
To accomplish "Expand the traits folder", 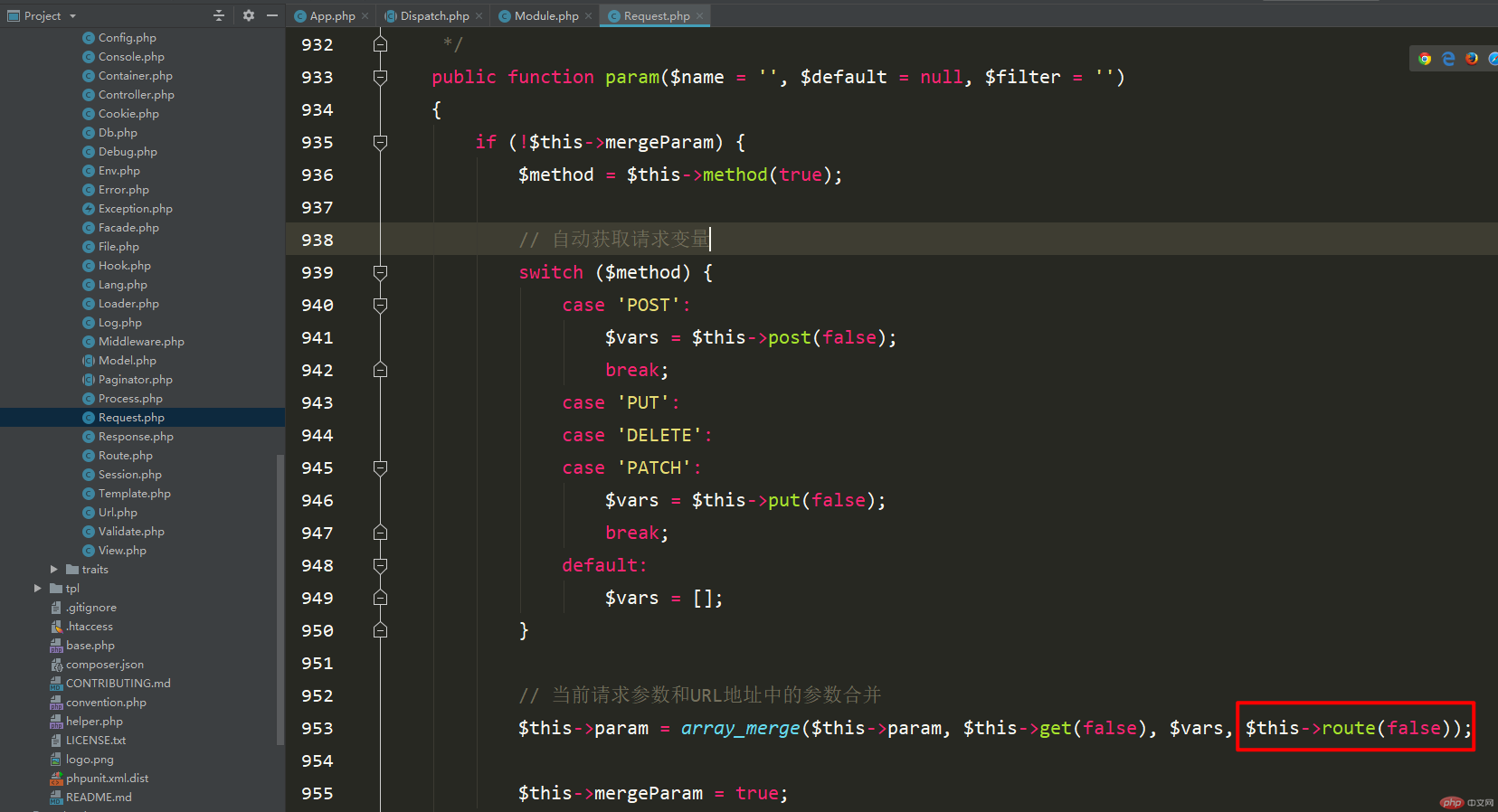I will point(54,569).
